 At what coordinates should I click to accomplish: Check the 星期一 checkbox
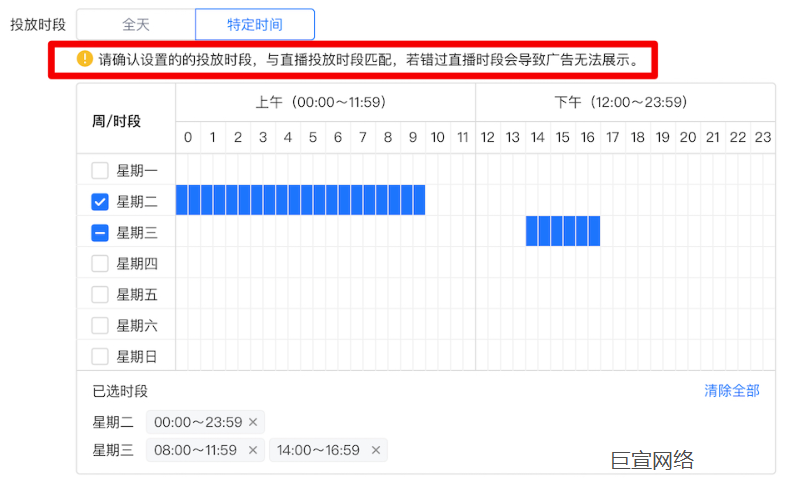pyautogui.click(x=100, y=170)
